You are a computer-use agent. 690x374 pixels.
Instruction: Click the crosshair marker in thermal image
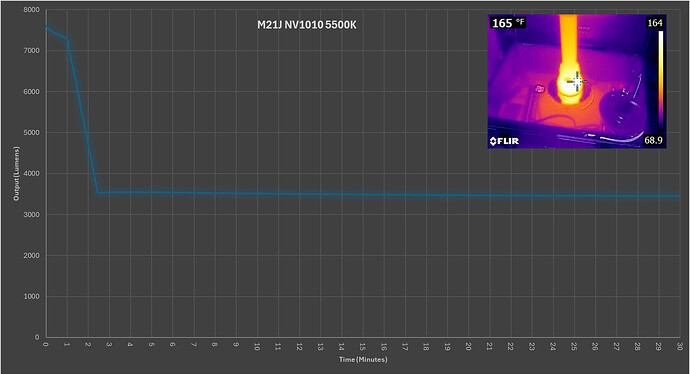[x=576, y=81]
